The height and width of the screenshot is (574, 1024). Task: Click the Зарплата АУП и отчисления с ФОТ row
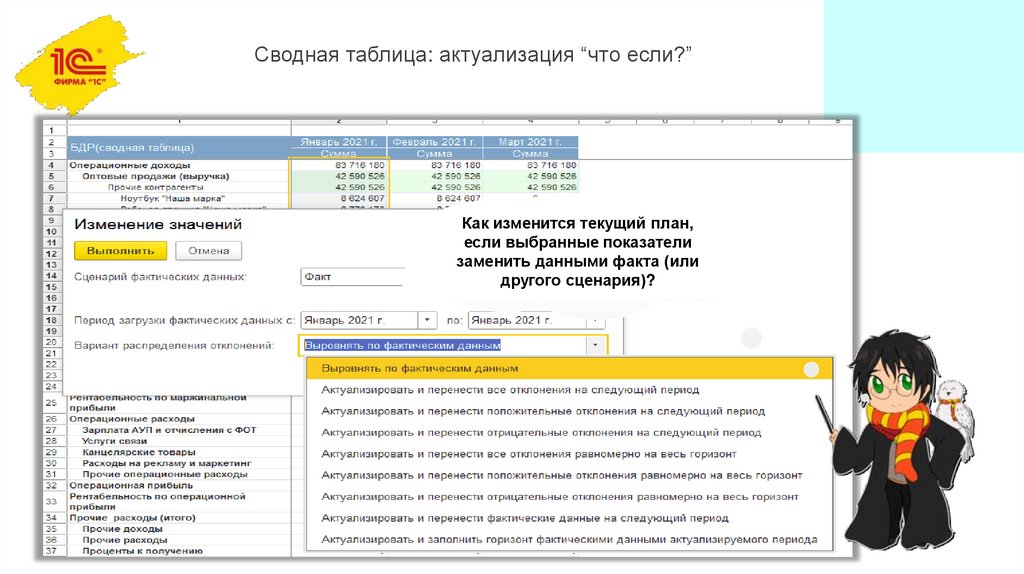point(169,430)
